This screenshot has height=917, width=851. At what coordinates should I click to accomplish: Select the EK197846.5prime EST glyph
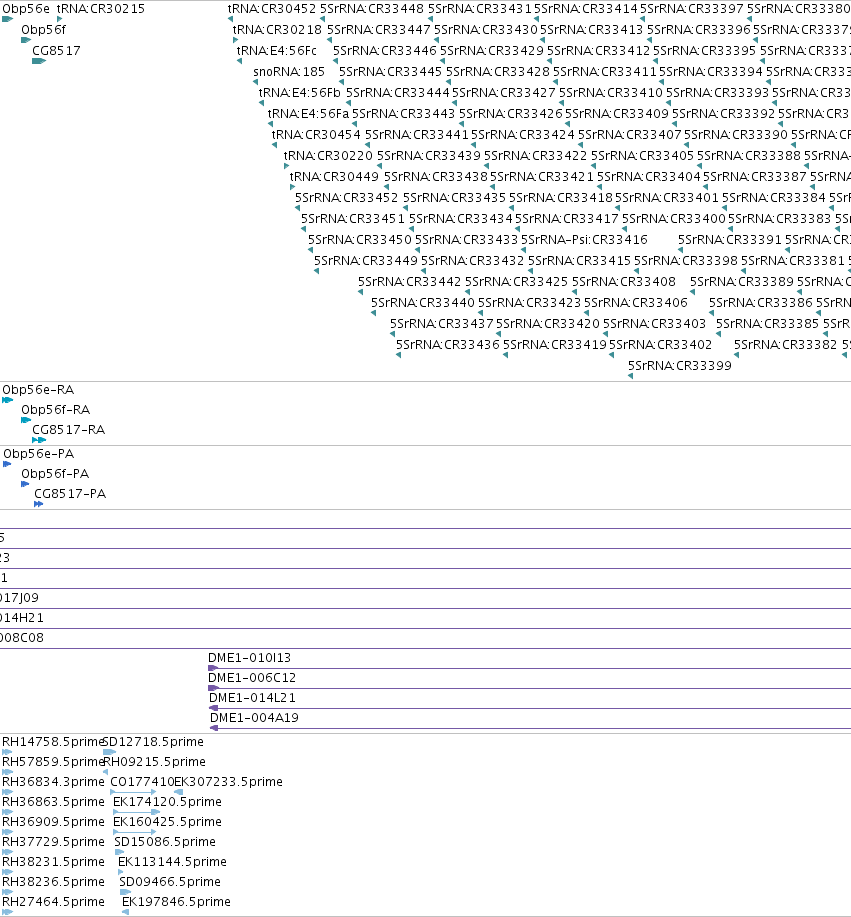click(125, 912)
